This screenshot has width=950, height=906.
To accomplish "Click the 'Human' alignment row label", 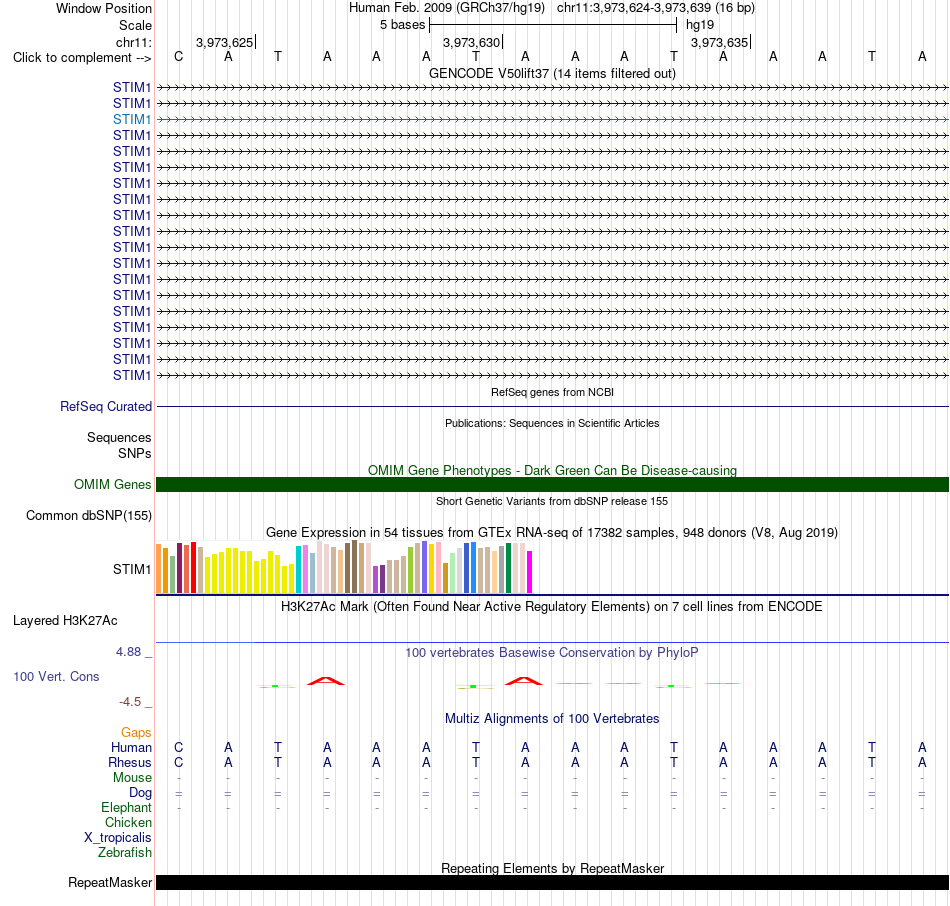I will click(x=131, y=747).
